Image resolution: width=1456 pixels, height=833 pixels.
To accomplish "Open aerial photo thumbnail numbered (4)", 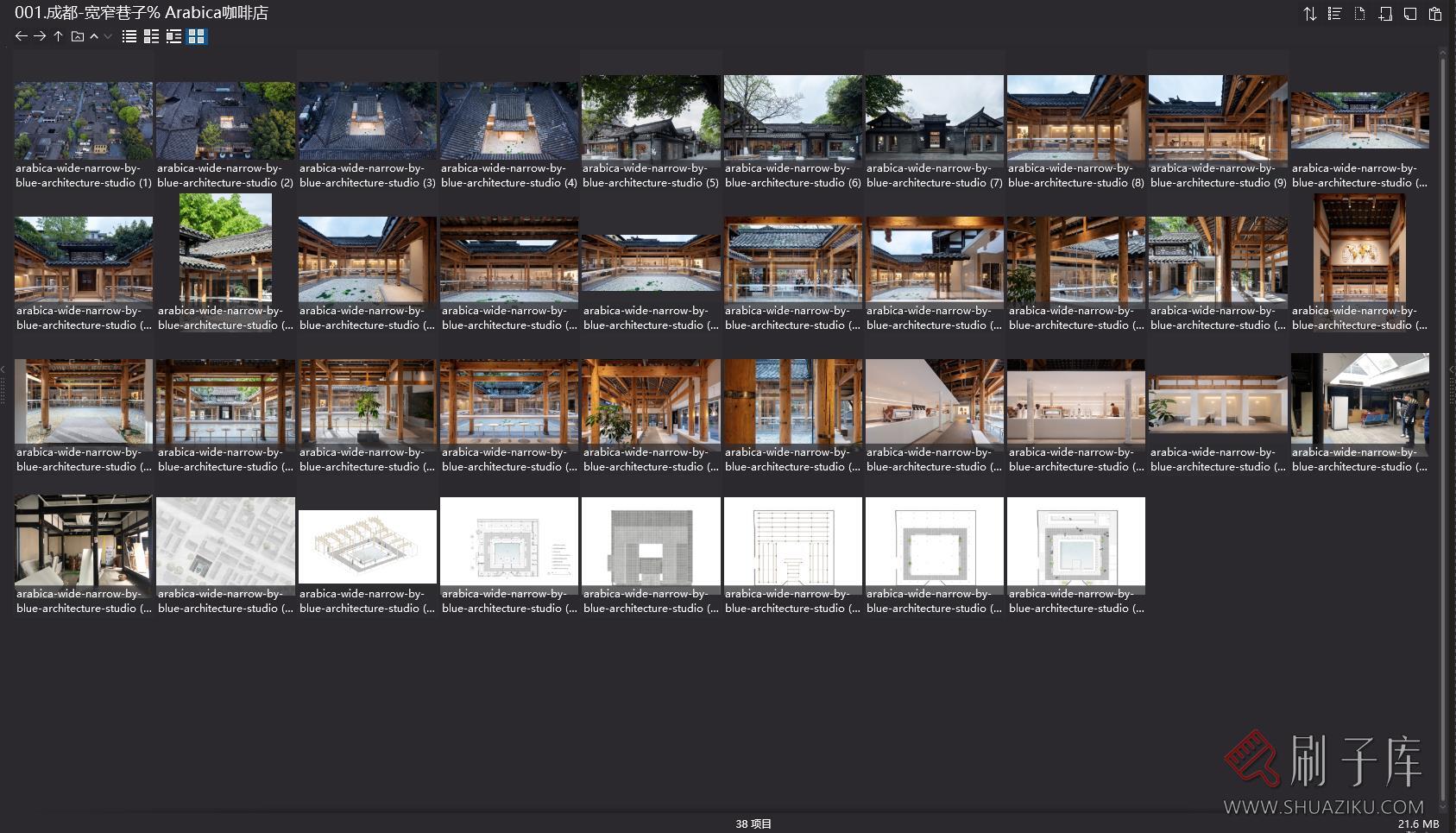I will pyautogui.click(x=509, y=121).
